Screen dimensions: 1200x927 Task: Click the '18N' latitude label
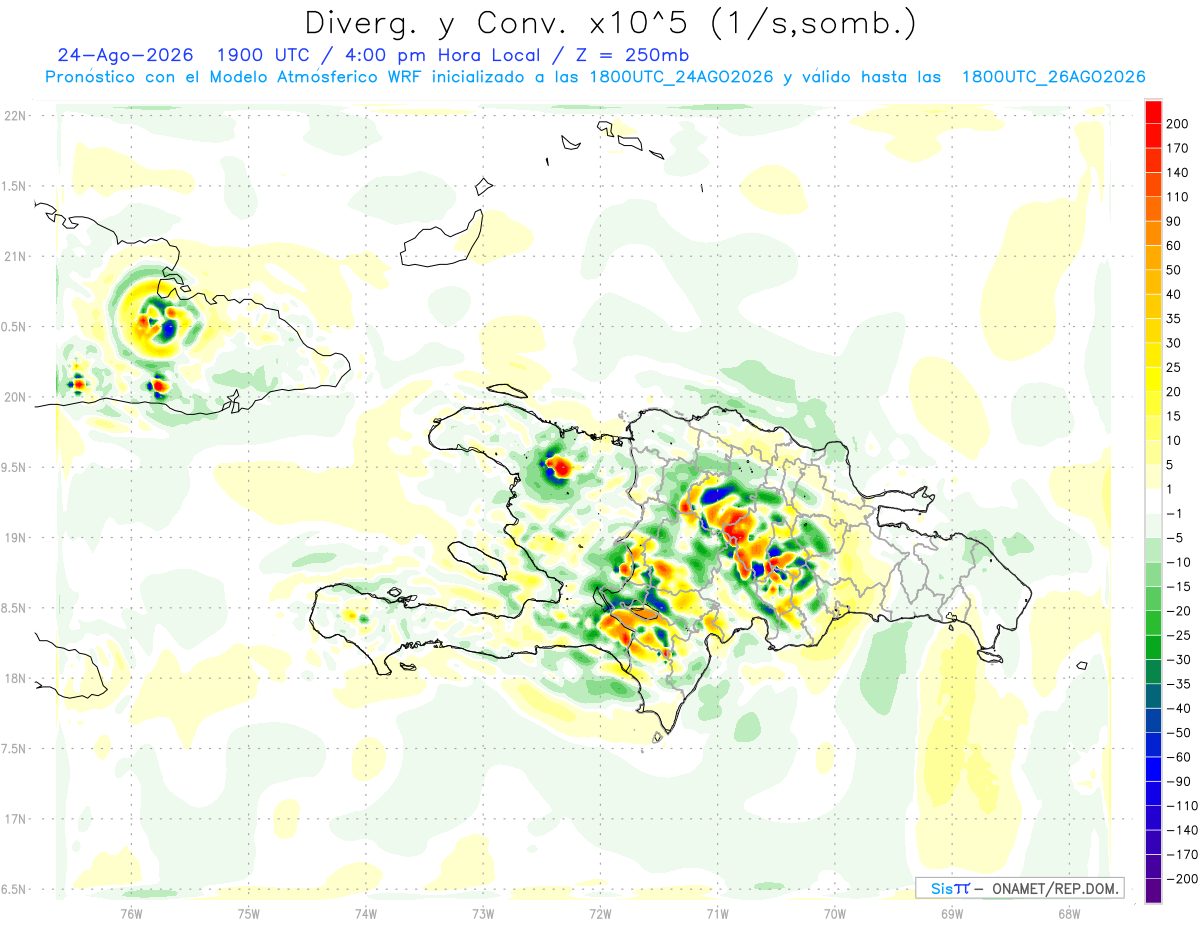(15, 678)
